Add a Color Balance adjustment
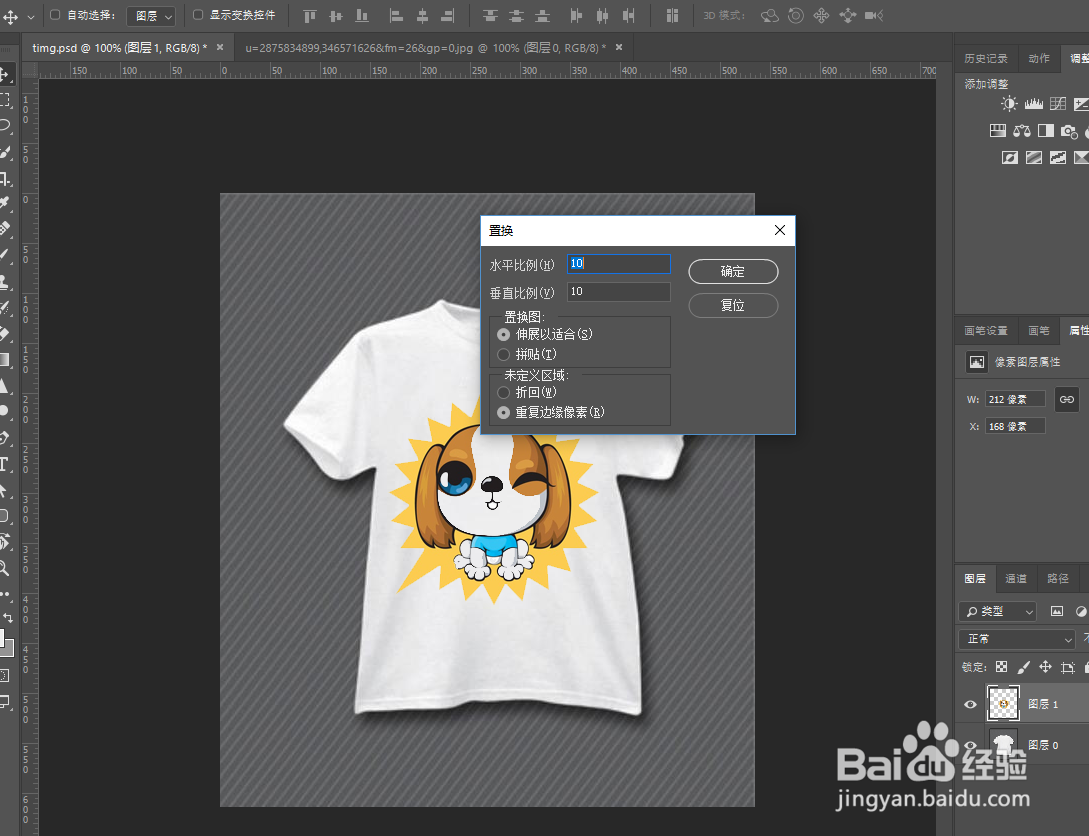Screen dimensions: 1089x836 [x=1022, y=131]
